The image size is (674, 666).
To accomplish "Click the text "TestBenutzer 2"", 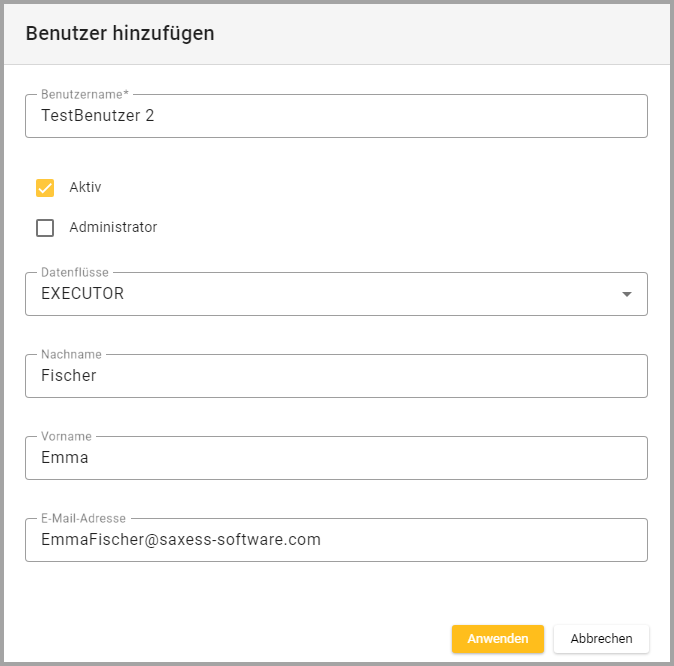I will pyautogui.click(x=98, y=116).
